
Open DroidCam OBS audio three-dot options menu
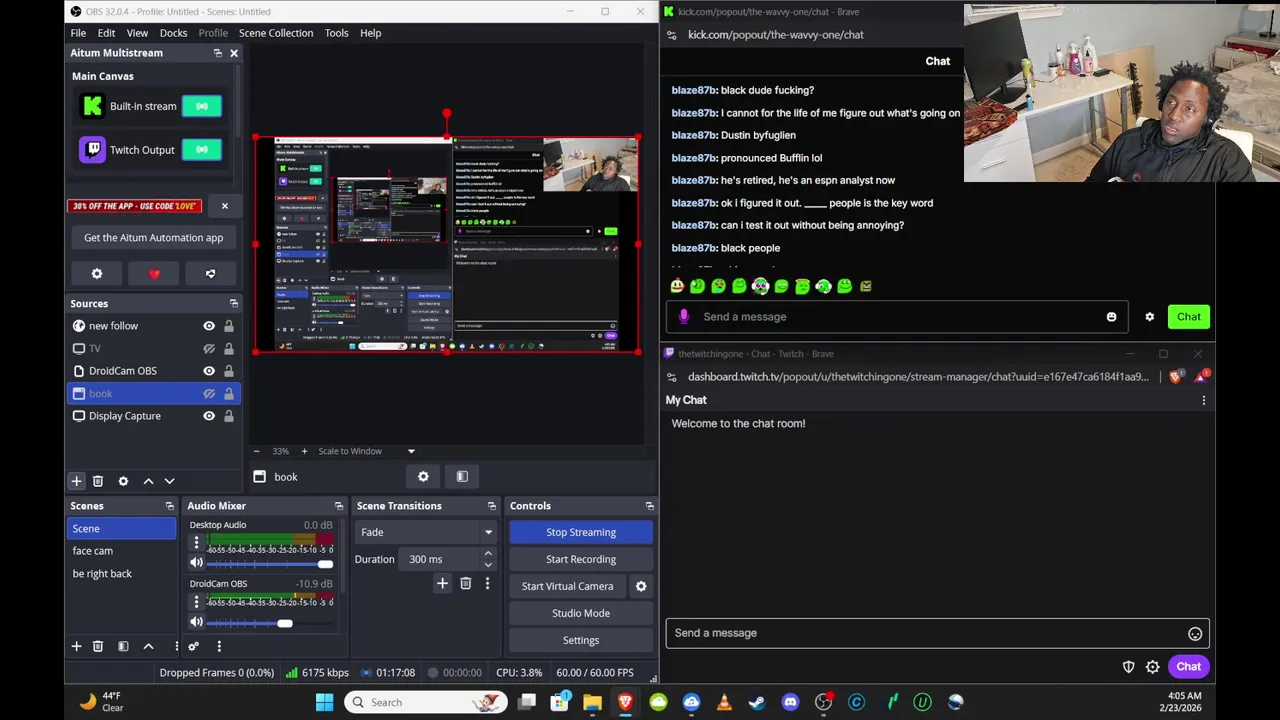(x=196, y=602)
